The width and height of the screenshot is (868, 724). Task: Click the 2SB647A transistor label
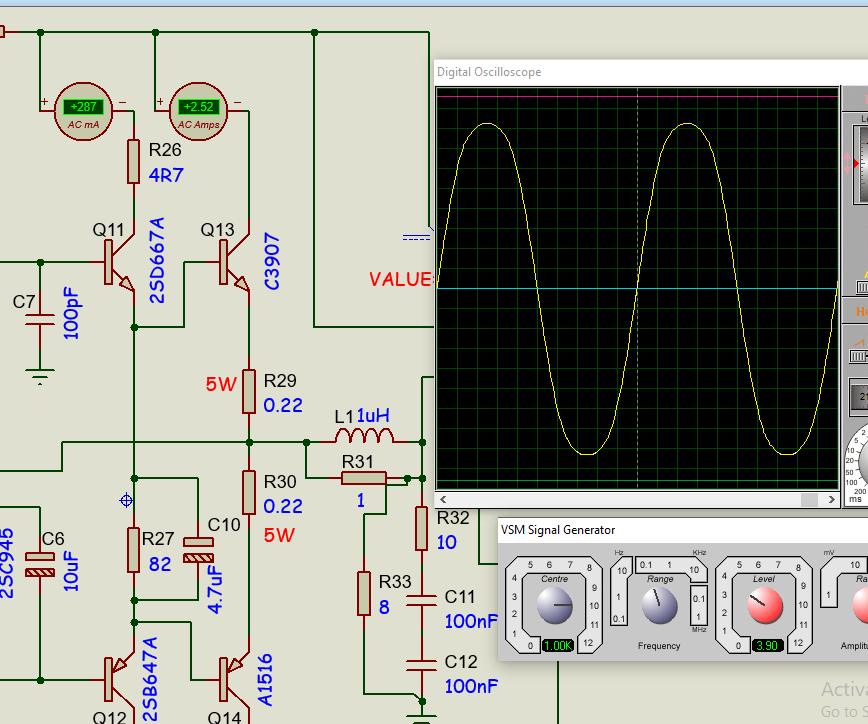coord(150,680)
